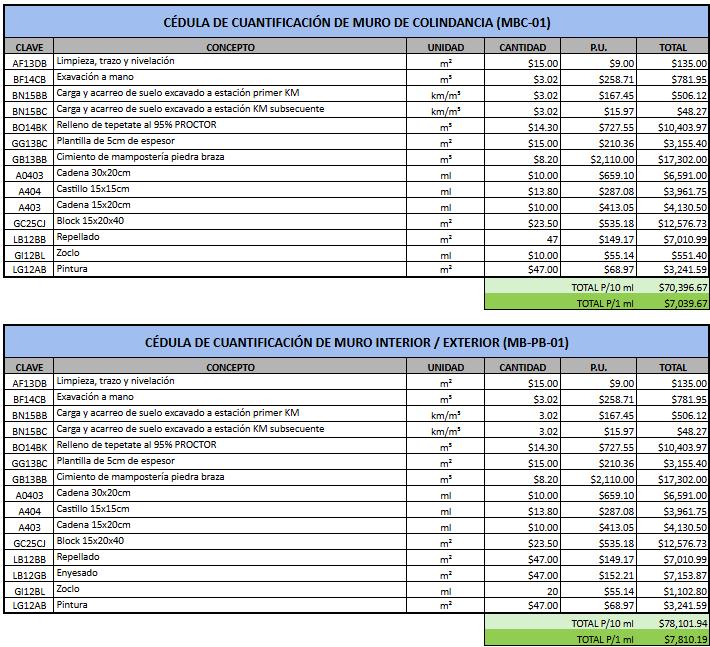The image size is (710, 647).
Task: Click GG13BC clave in the MBC-01 table
Action: [29, 144]
